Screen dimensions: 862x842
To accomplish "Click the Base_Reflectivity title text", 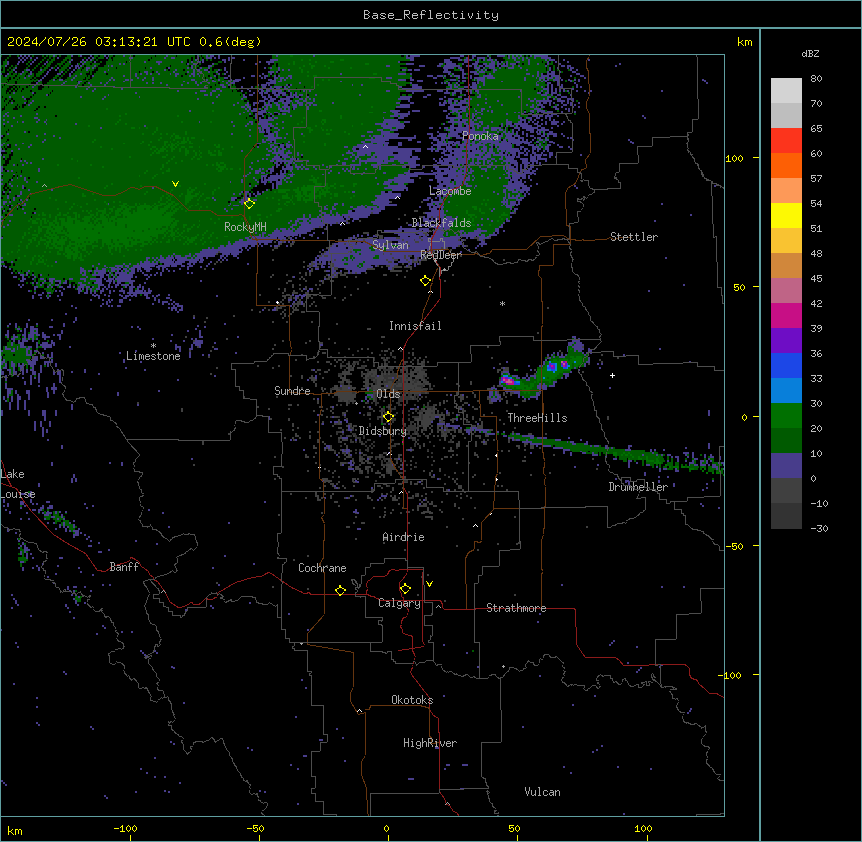I will (x=431, y=15).
